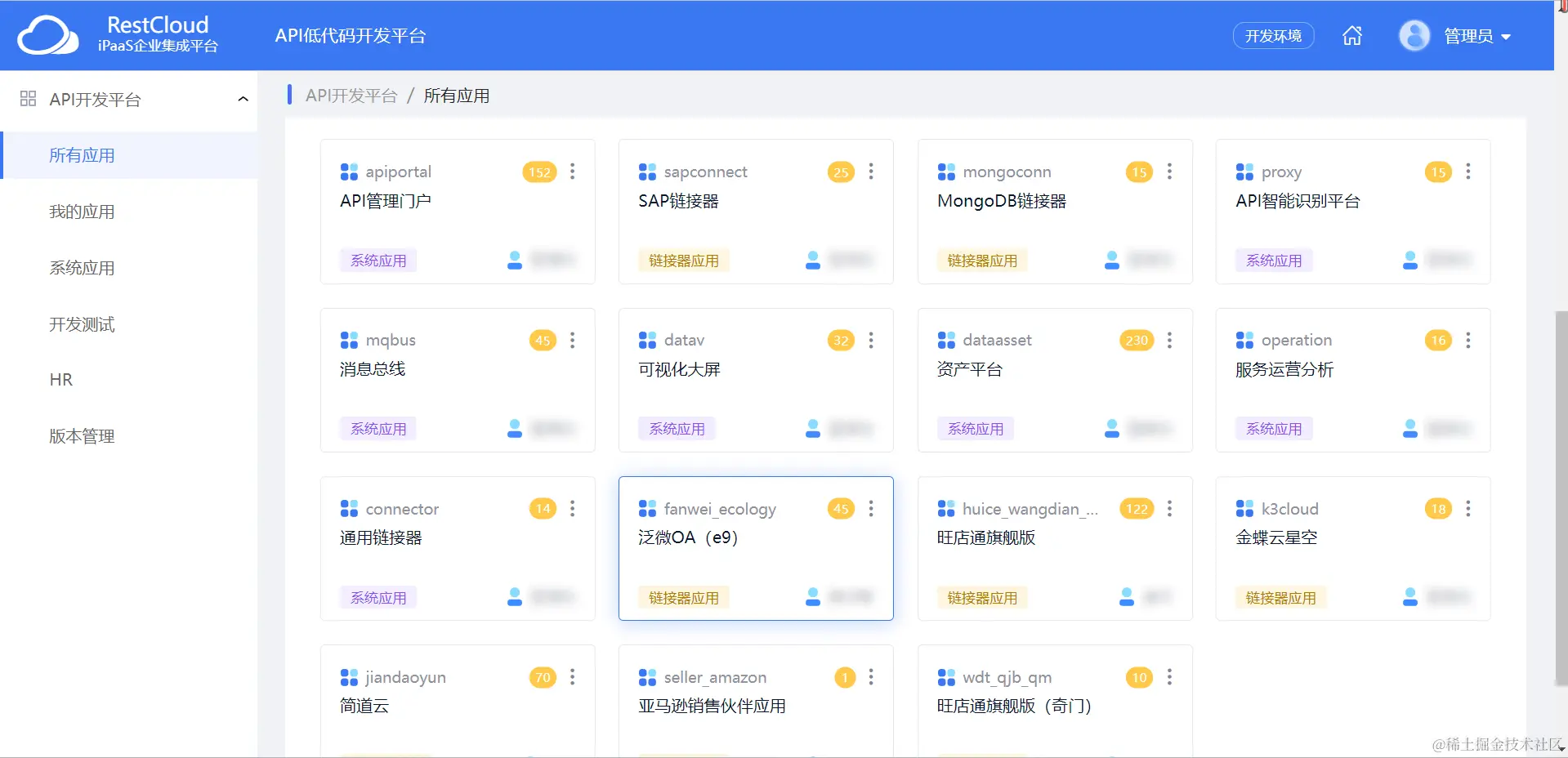Viewport: 1568px width, 758px height.
Task: Click the mqbus app icon
Action: pyautogui.click(x=349, y=340)
